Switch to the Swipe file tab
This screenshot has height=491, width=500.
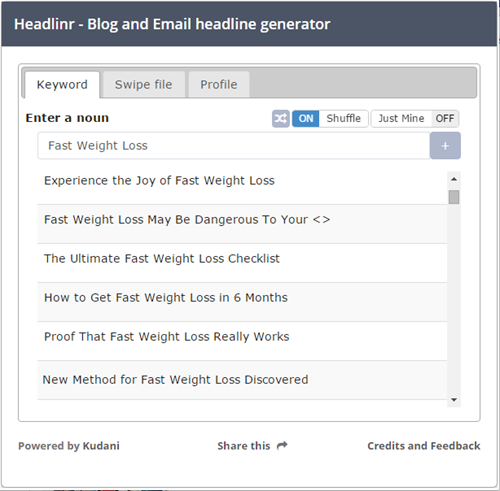pos(144,85)
